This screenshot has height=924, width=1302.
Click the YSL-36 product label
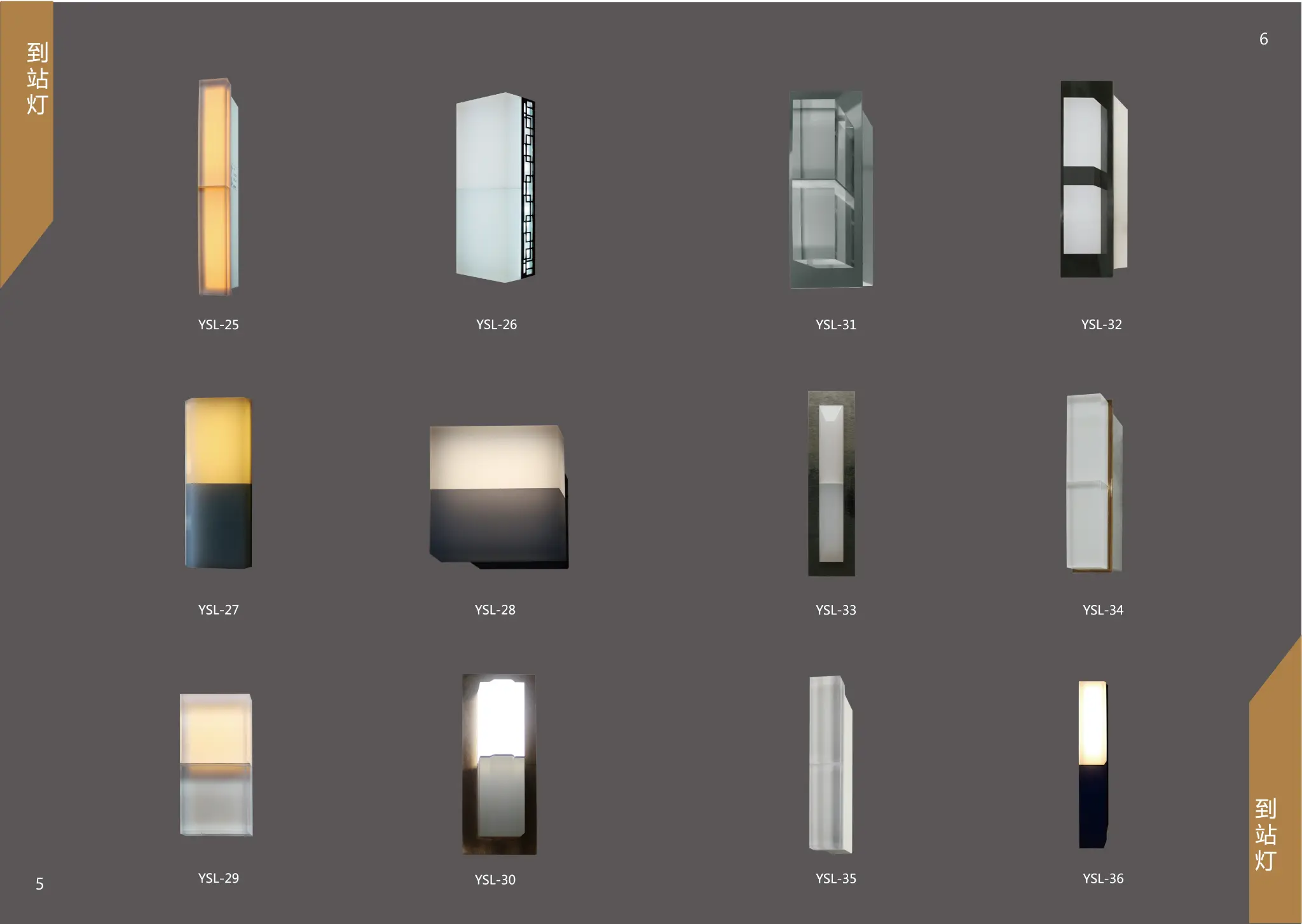click(1102, 879)
